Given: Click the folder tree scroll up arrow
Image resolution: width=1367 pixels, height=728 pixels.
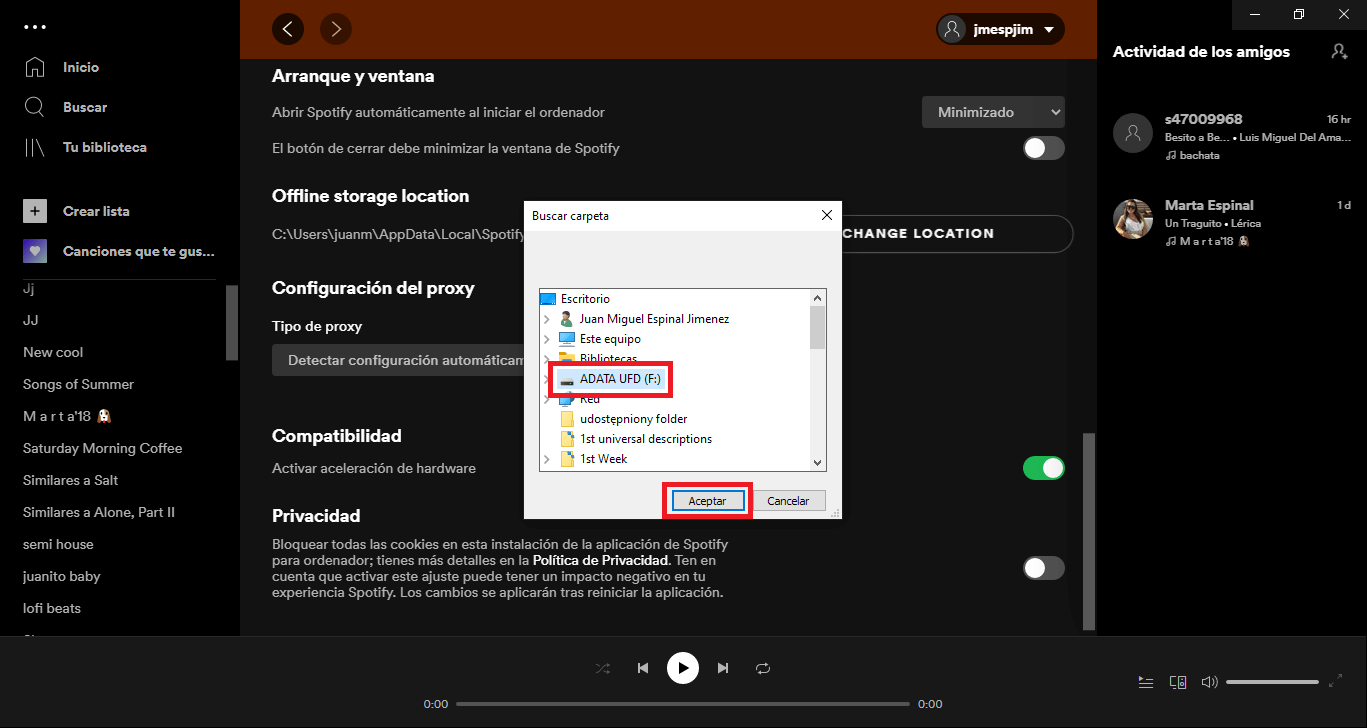Looking at the screenshot, I should 817,298.
